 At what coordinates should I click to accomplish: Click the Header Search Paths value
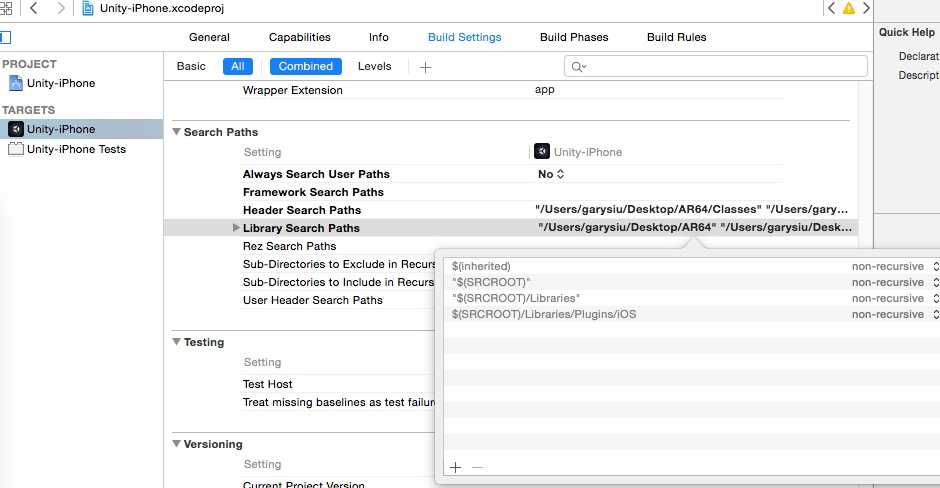coord(691,209)
